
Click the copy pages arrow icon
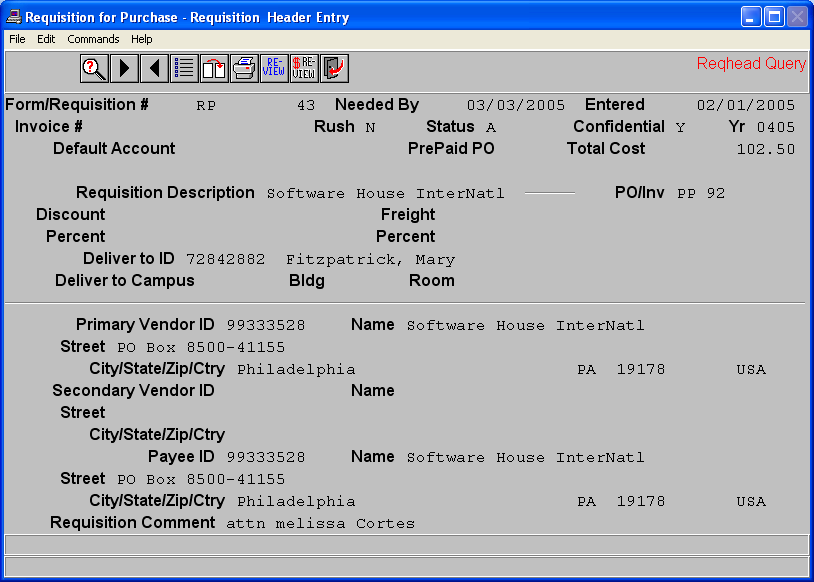[214, 68]
